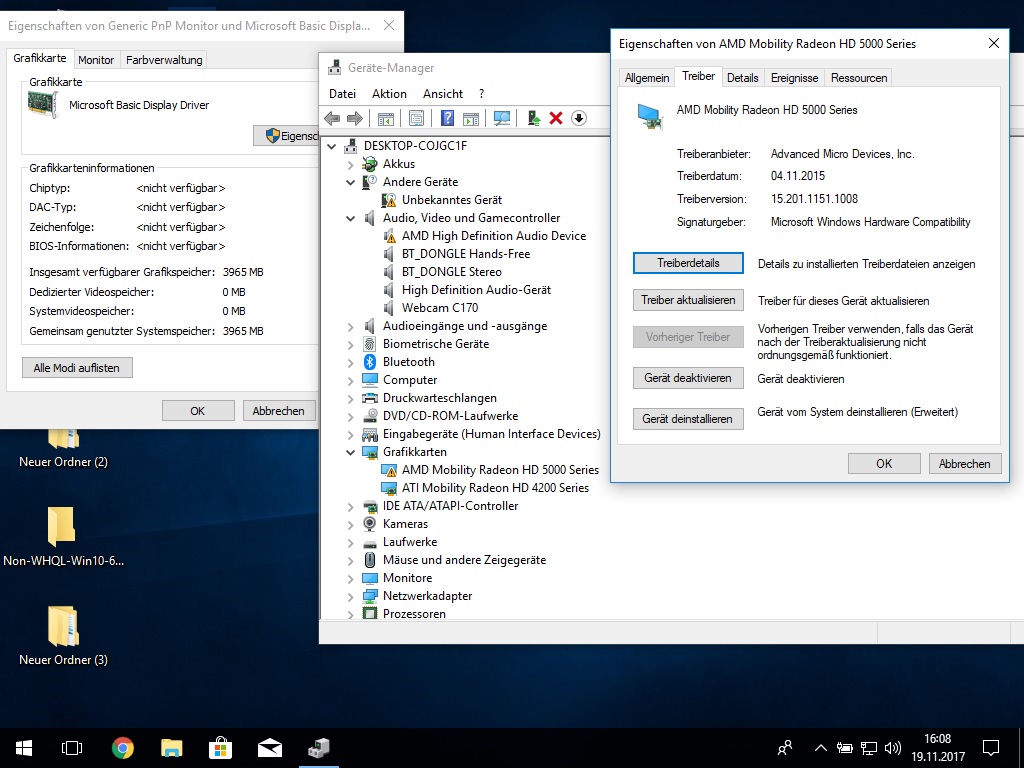Click Abbrechen in AMD Radeon properties dialog
Image resolution: width=1024 pixels, height=768 pixels.
pos(965,464)
